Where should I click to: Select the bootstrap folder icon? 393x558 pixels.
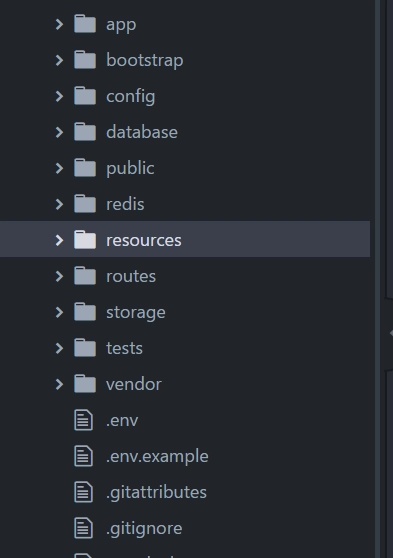pos(85,60)
